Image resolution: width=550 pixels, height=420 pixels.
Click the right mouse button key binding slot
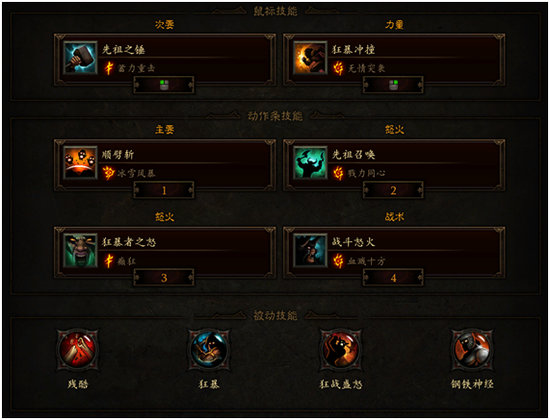tap(393, 85)
